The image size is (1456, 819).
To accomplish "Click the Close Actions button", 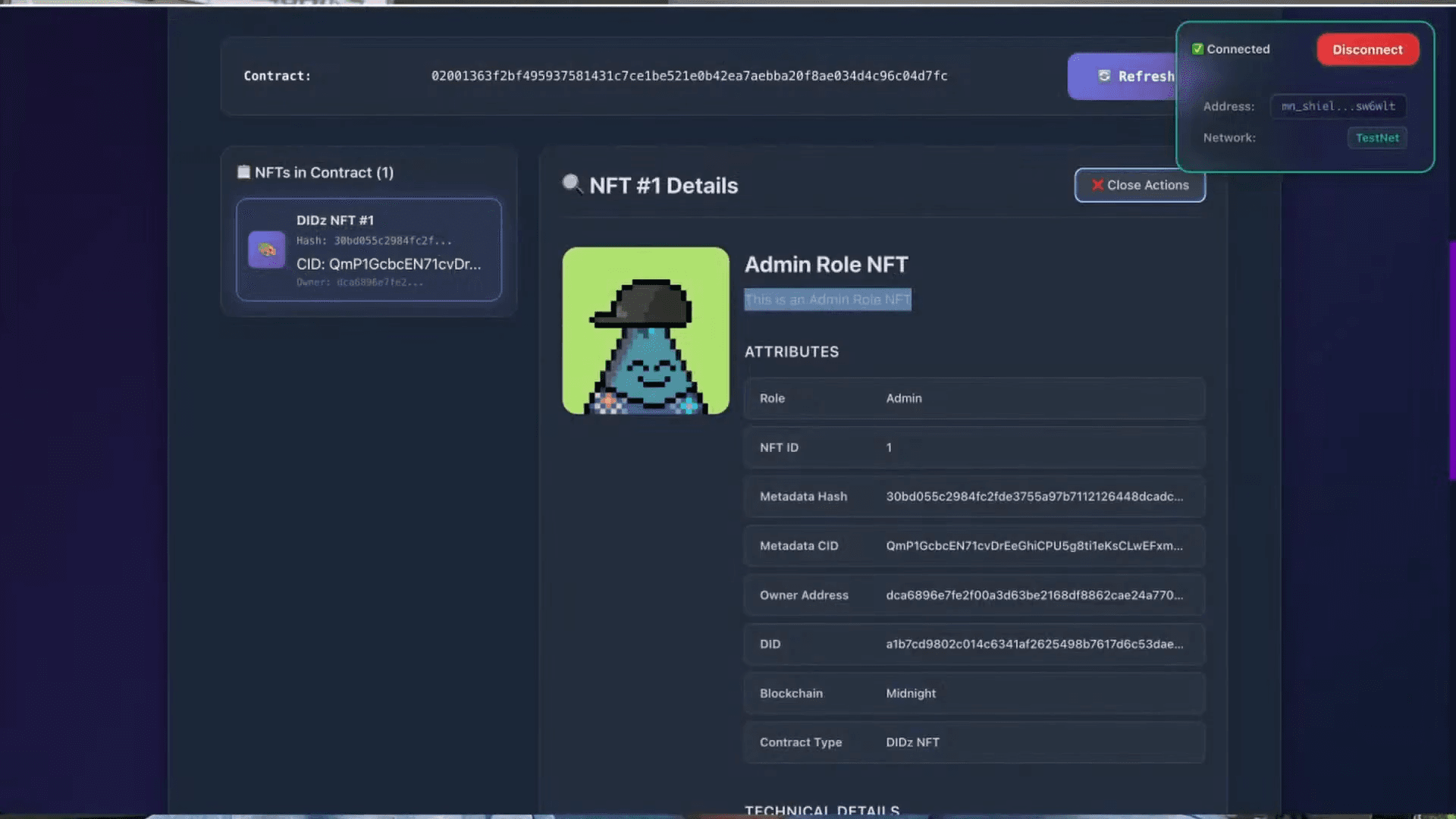I will (1139, 185).
